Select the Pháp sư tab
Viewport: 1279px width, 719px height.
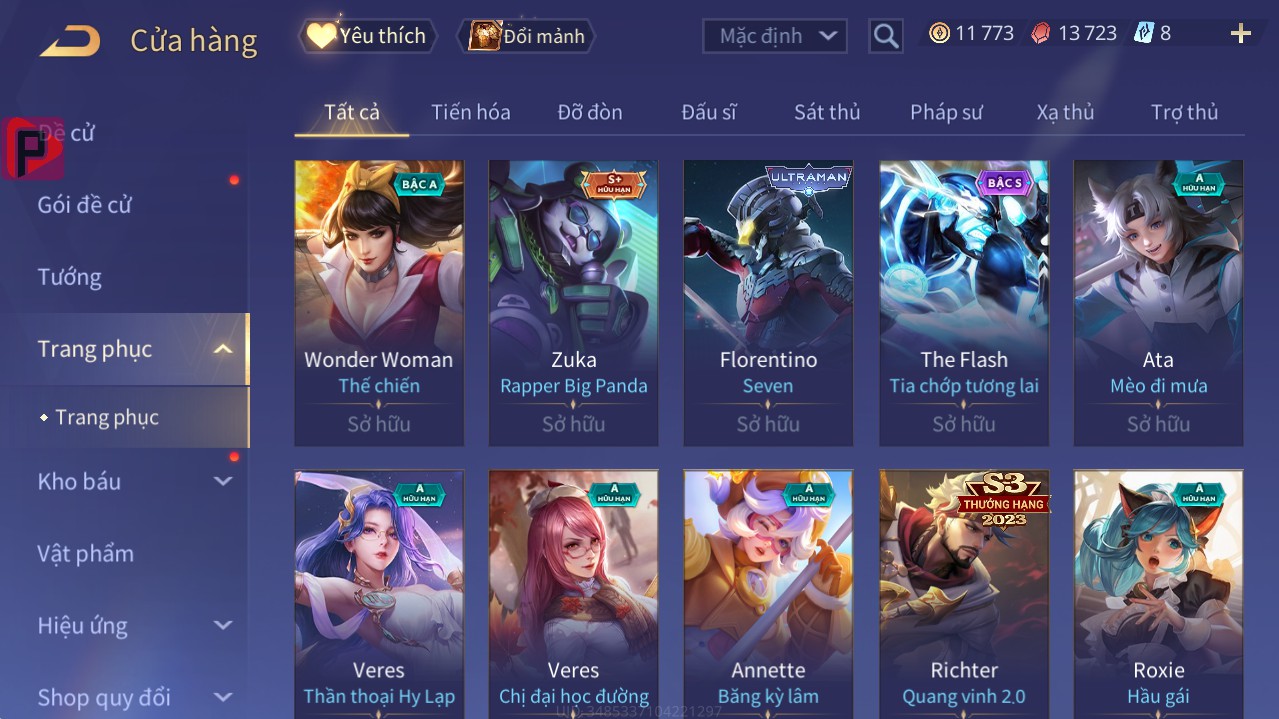coord(946,112)
